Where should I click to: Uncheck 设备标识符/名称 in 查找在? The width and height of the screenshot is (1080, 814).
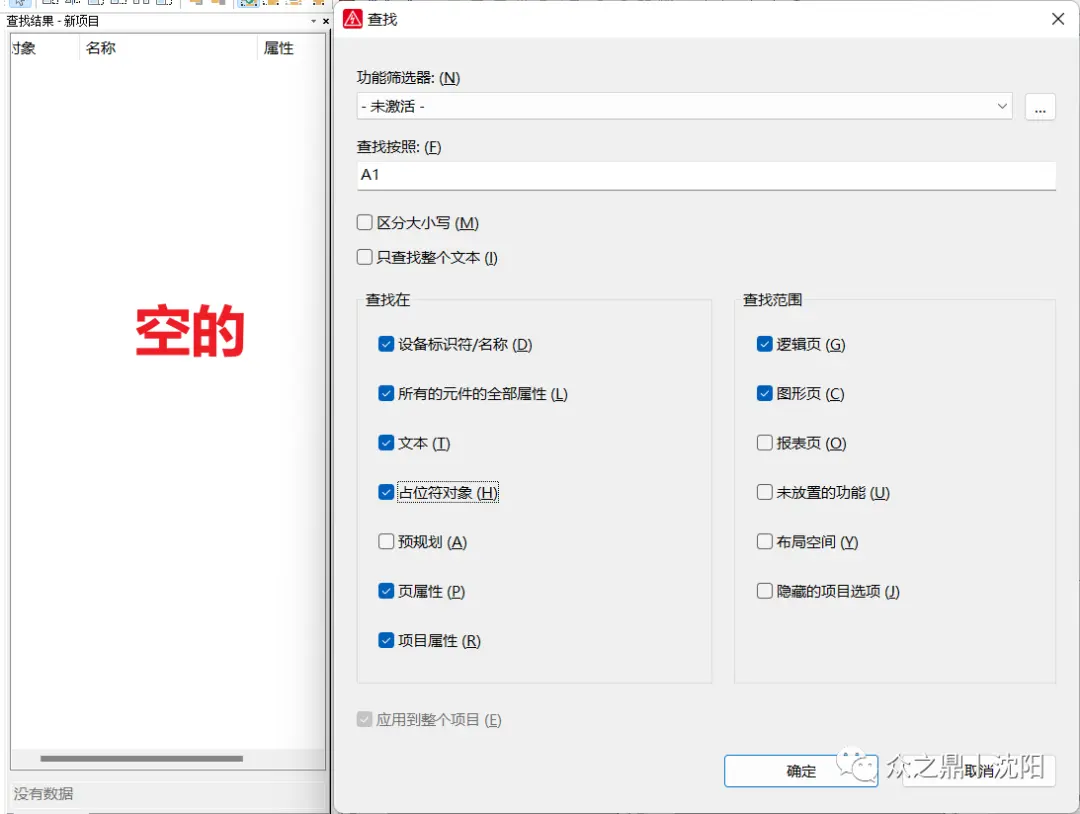click(x=386, y=344)
